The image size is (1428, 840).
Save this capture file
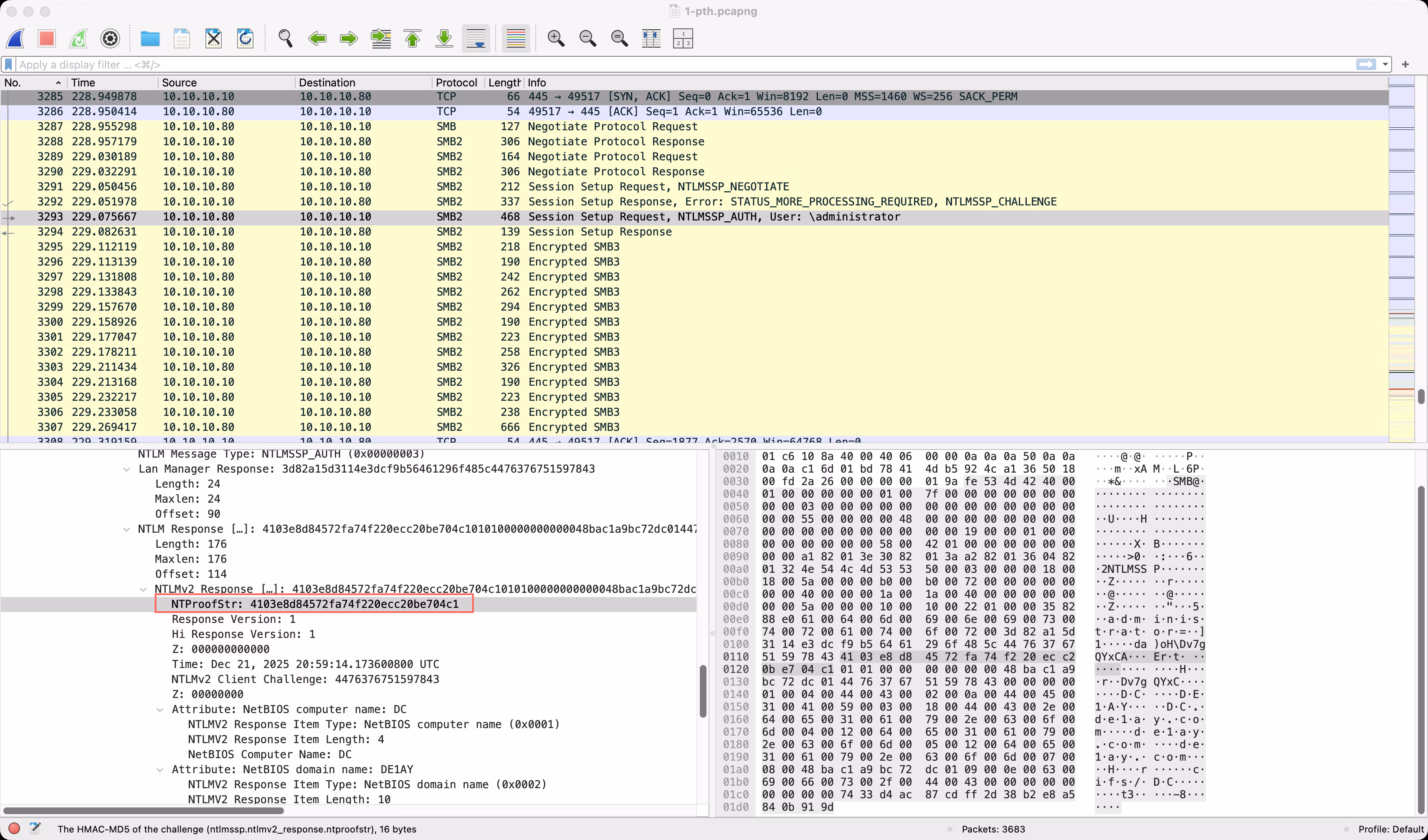pyautogui.click(x=181, y=38)
